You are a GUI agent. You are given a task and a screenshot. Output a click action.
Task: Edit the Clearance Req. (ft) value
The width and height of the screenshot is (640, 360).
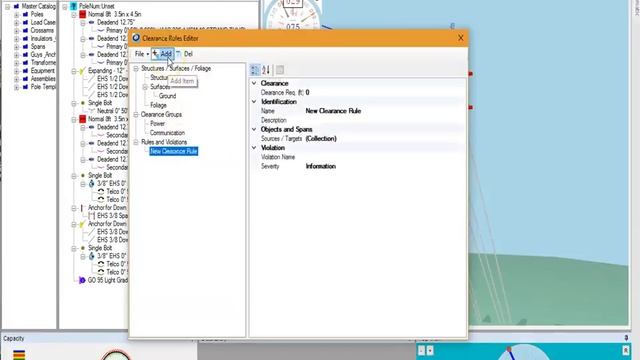click(x=384, y=93)
